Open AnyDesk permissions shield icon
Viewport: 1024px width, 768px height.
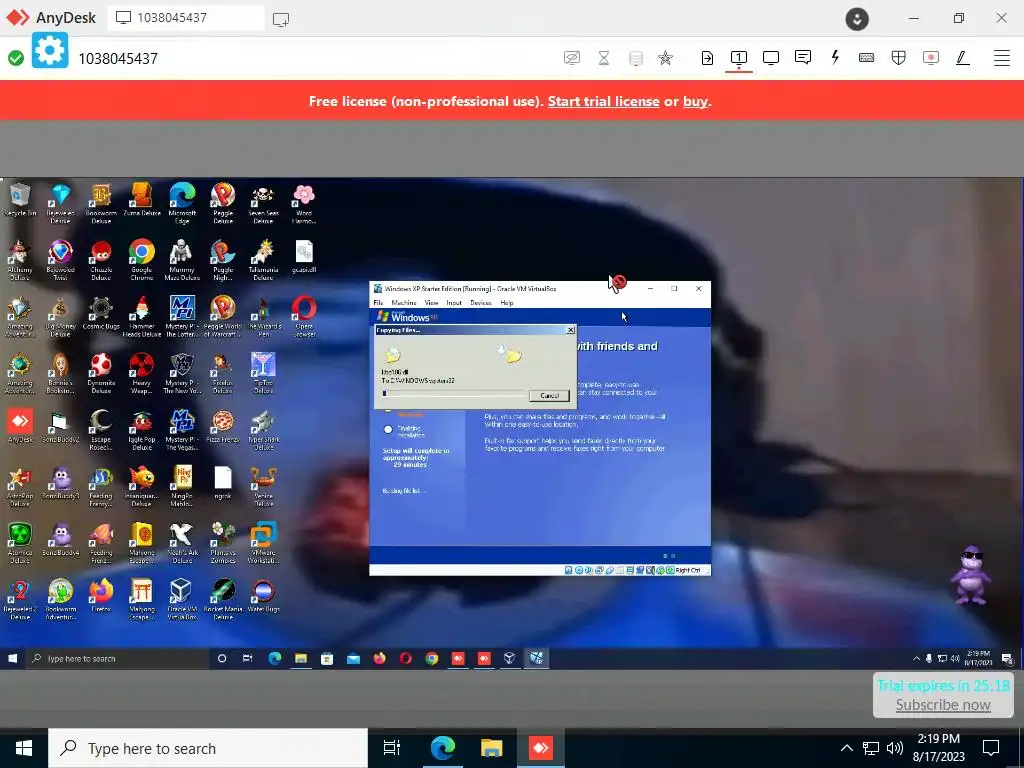(899, 57)
